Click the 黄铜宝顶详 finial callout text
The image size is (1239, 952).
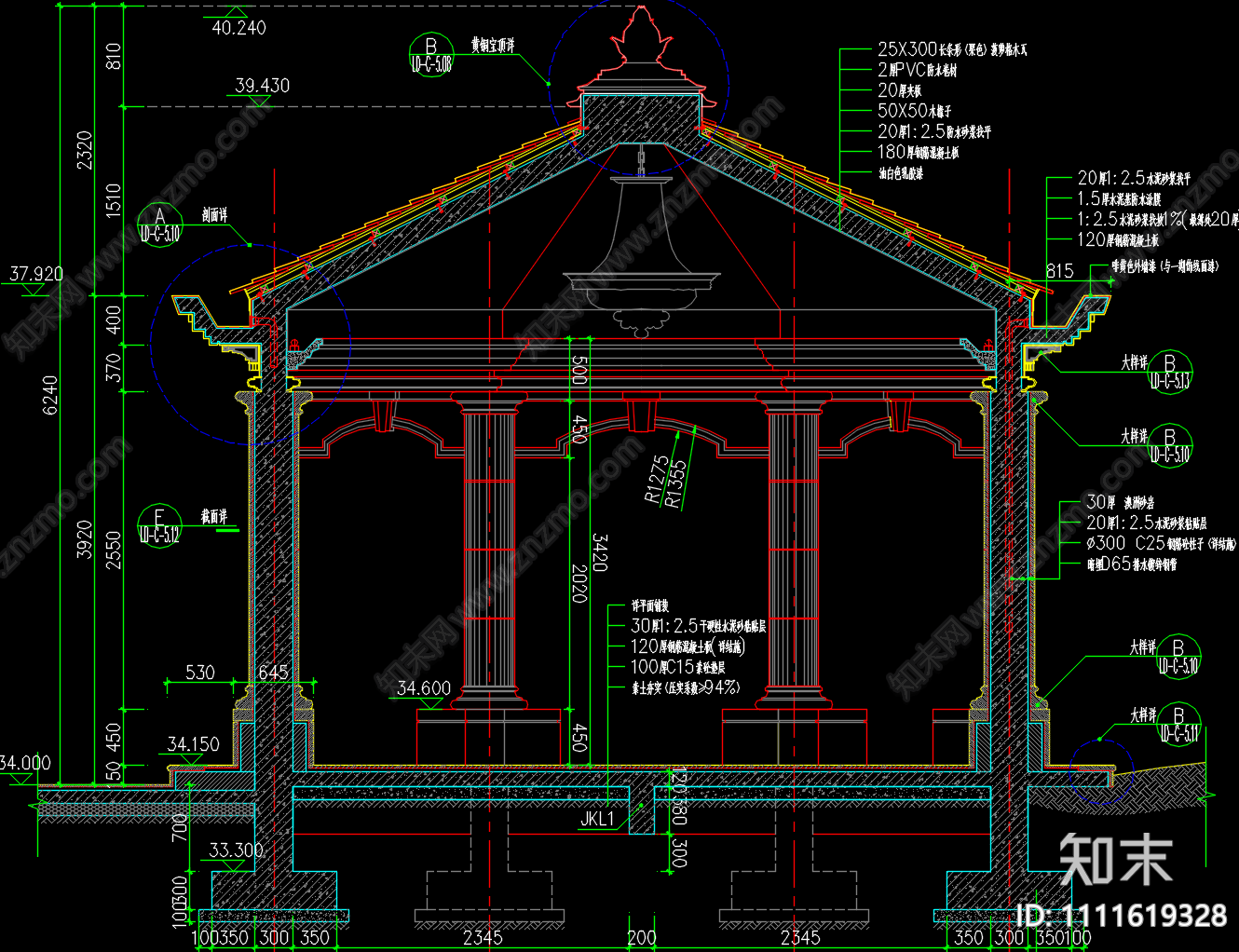(493, 45)
